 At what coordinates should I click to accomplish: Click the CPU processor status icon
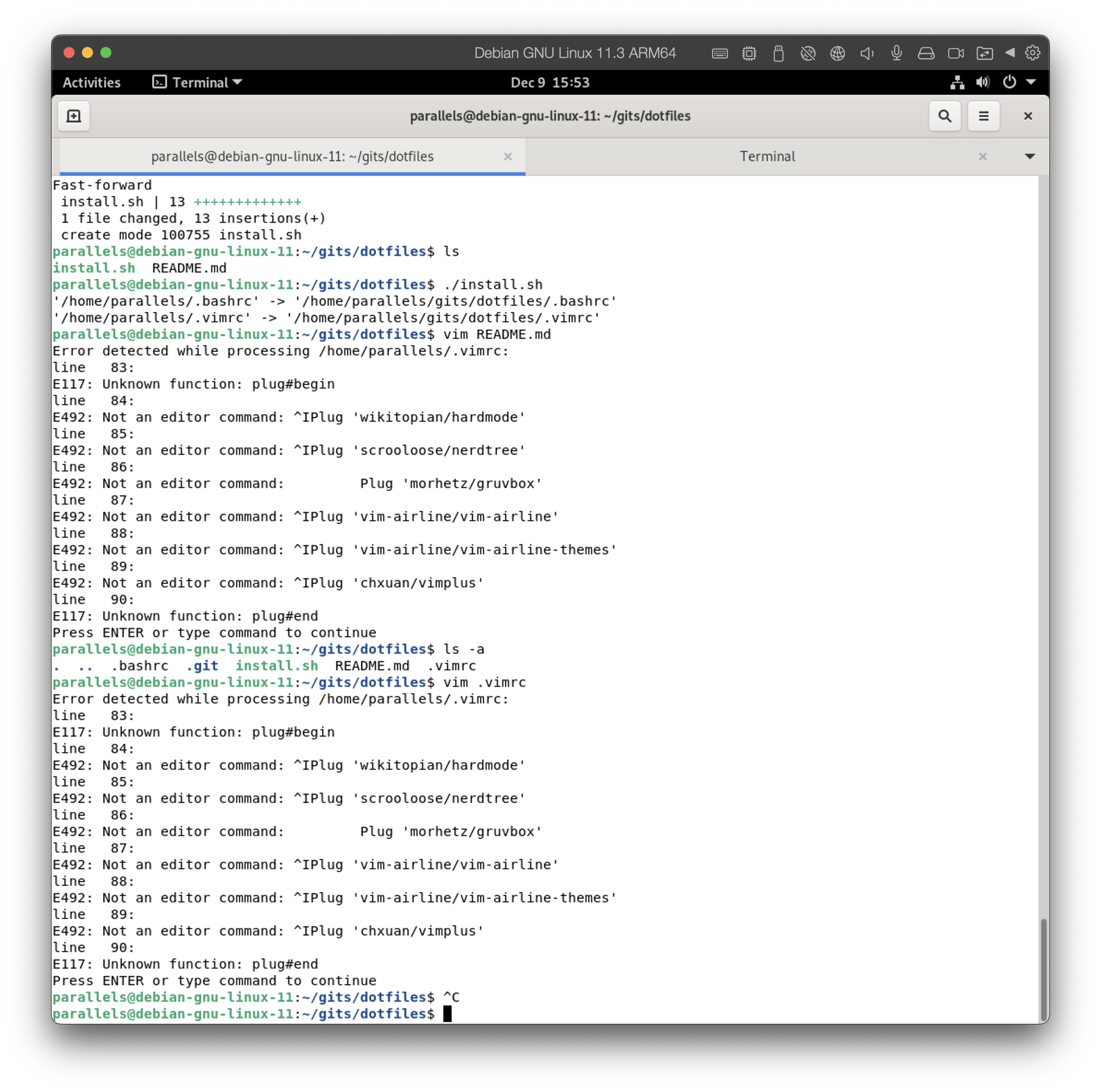[x=749, y=53]
